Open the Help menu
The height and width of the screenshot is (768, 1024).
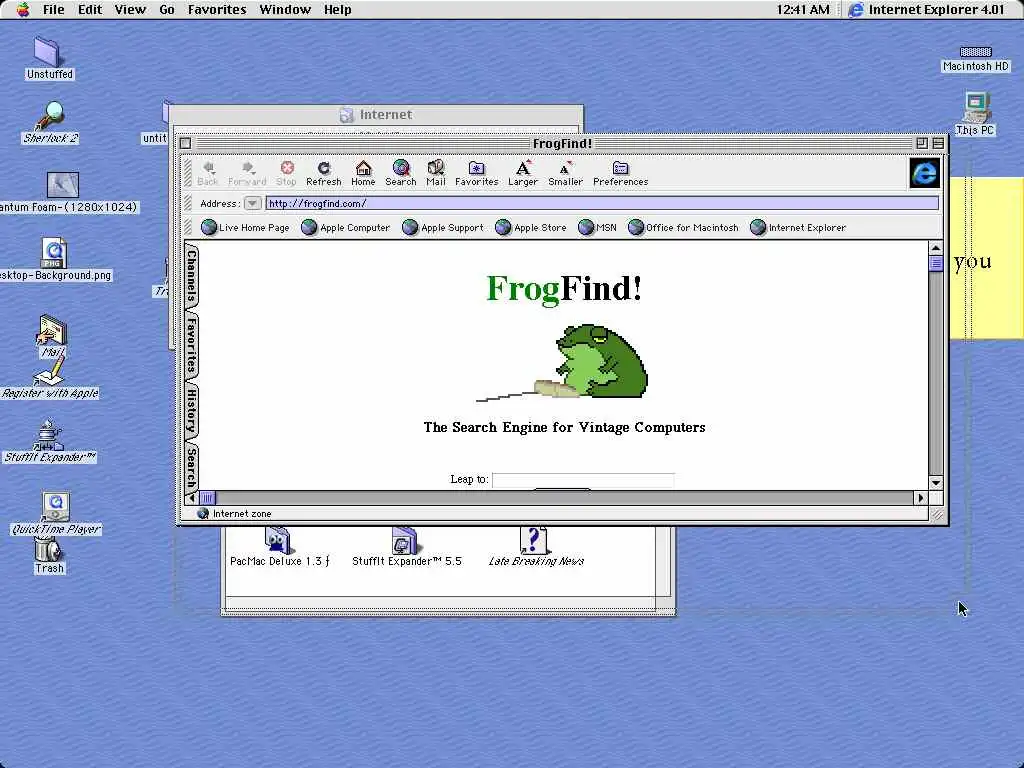(338, 9)
